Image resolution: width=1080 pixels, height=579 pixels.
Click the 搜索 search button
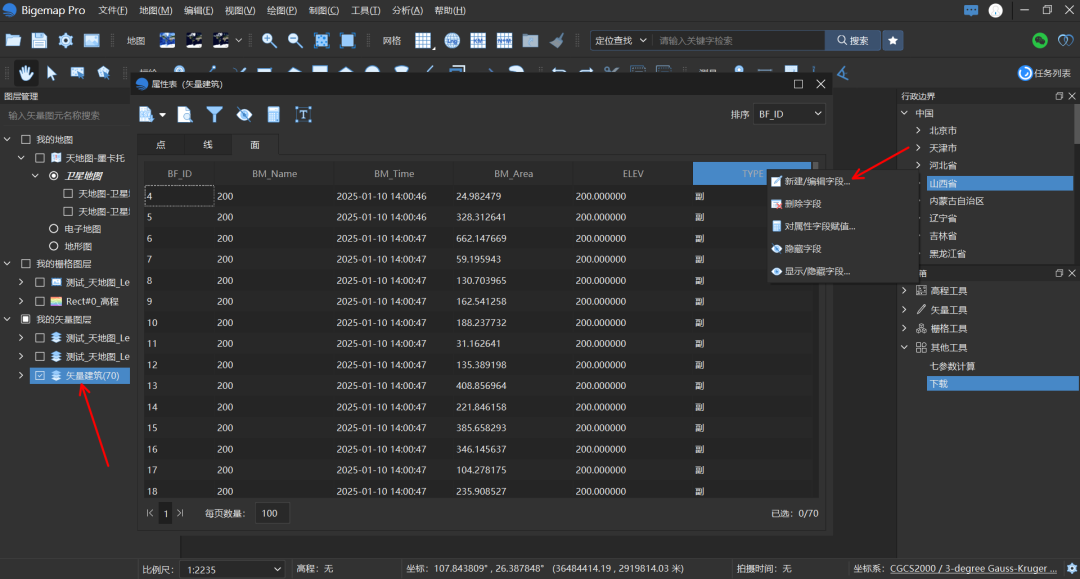coord(853,41)
